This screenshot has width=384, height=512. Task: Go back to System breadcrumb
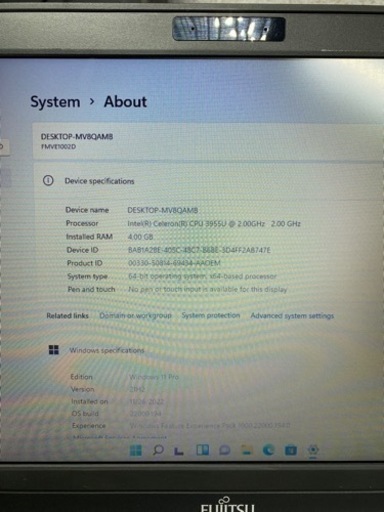coord(55,102)
